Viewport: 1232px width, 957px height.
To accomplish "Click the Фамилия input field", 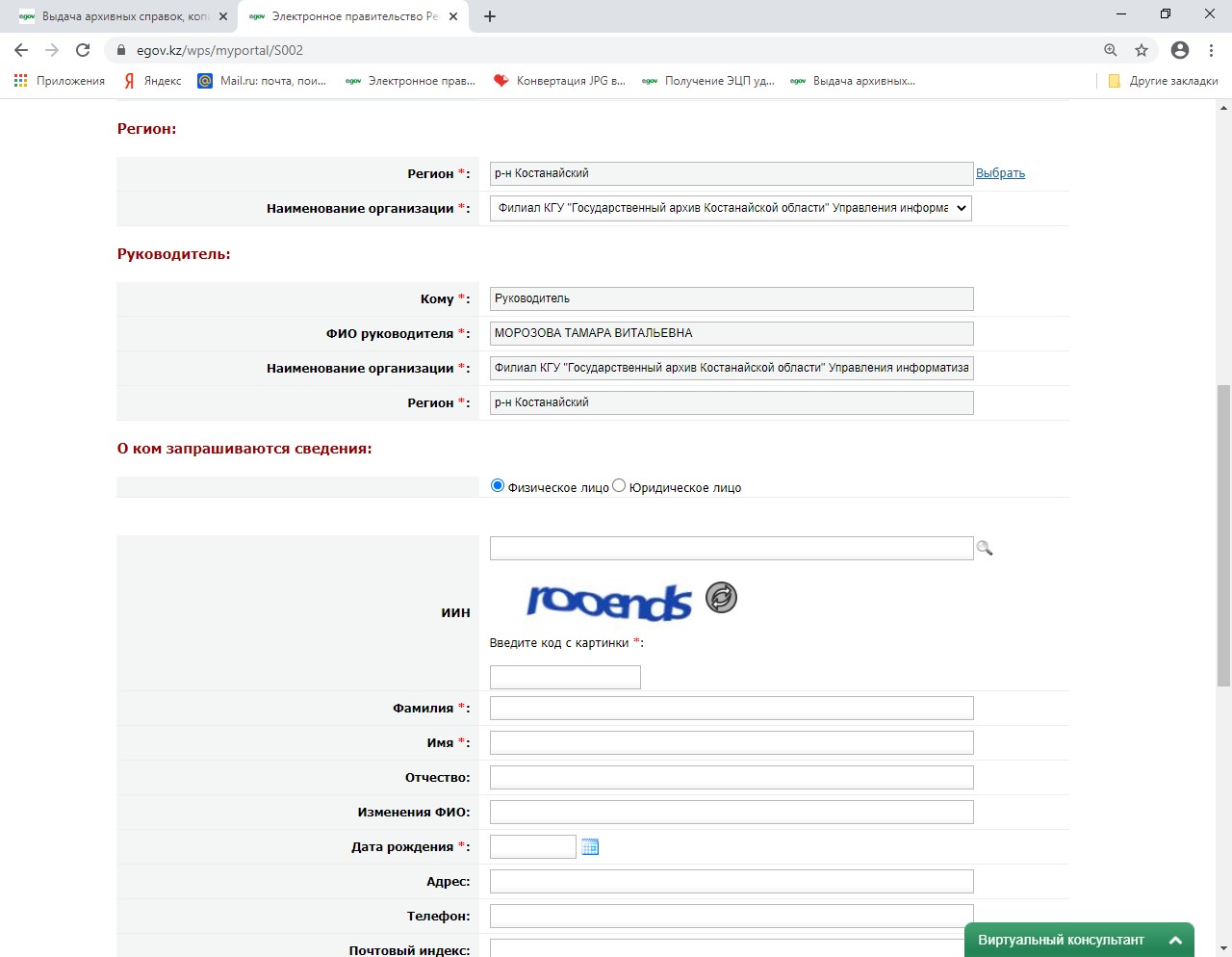I will click(731, 709).
